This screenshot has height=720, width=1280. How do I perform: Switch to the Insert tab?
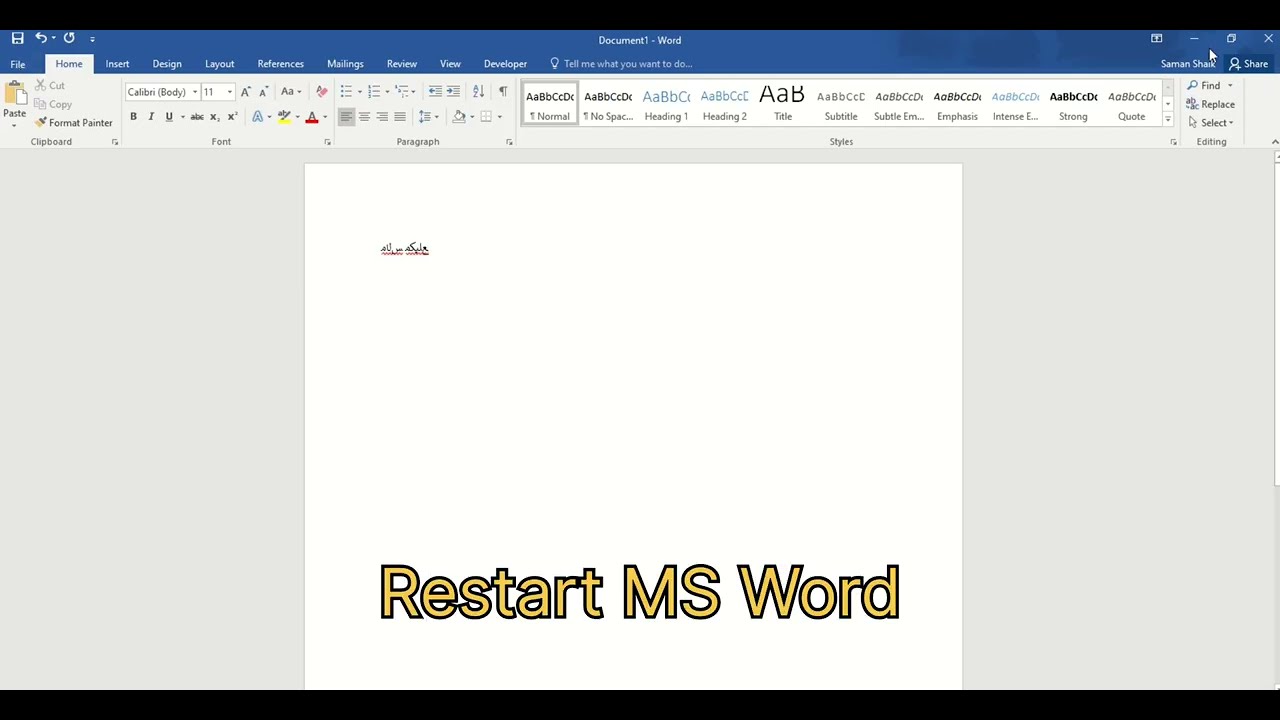tap(117, 64)
